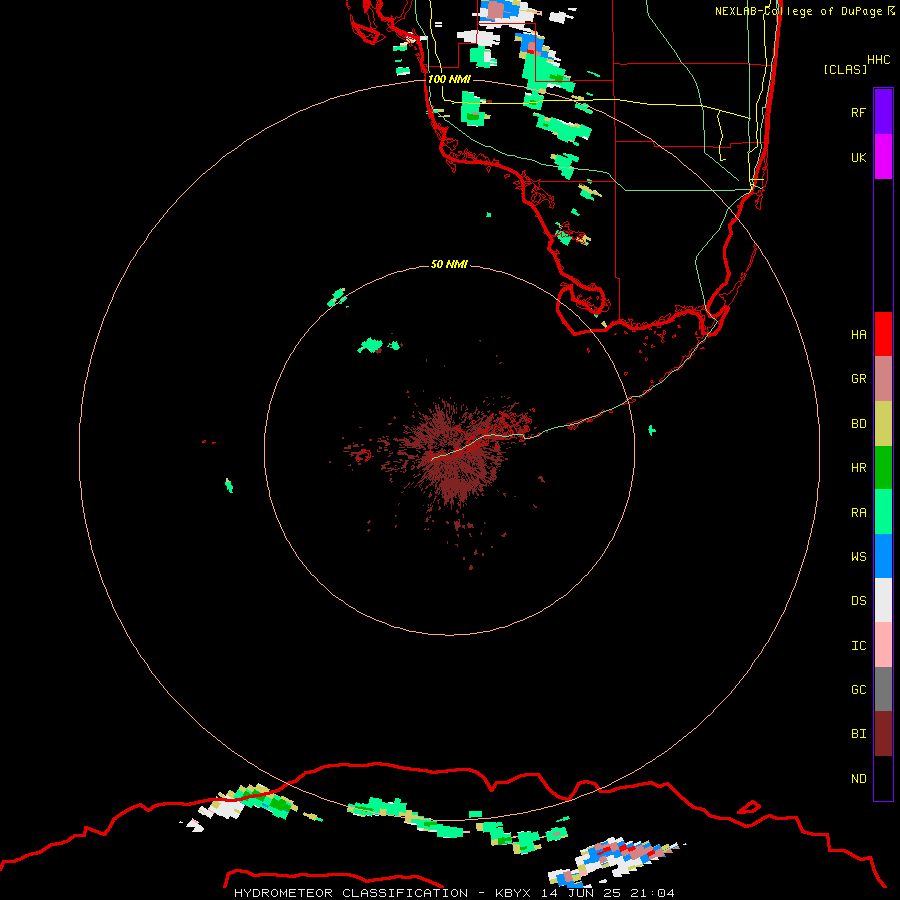Click the WS blue legend swatch

(x=883, y=556)
